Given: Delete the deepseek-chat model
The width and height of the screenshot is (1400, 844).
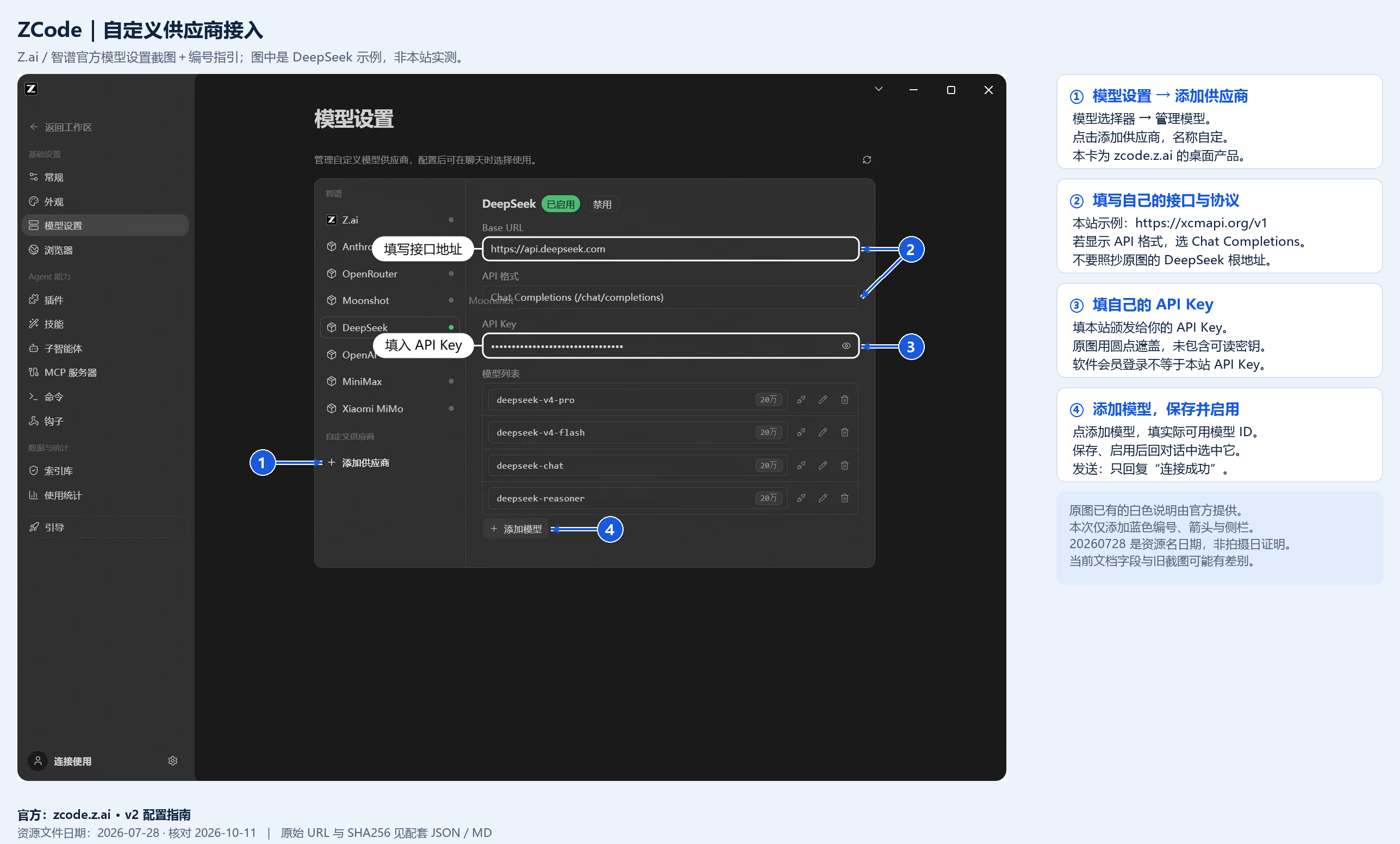Looking at the screenshot, I should pos(845,466).
